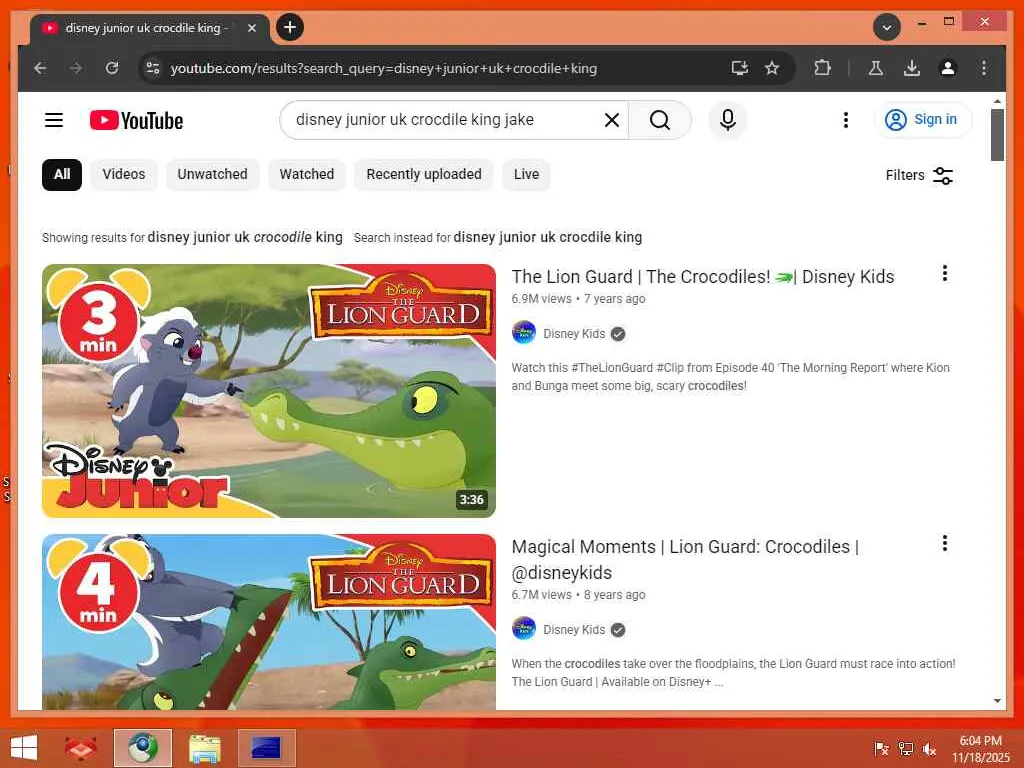Open the 4 min Lion Guard thumbnail
This screenshot has width=1024, height=768.
[x=269, y=622]
